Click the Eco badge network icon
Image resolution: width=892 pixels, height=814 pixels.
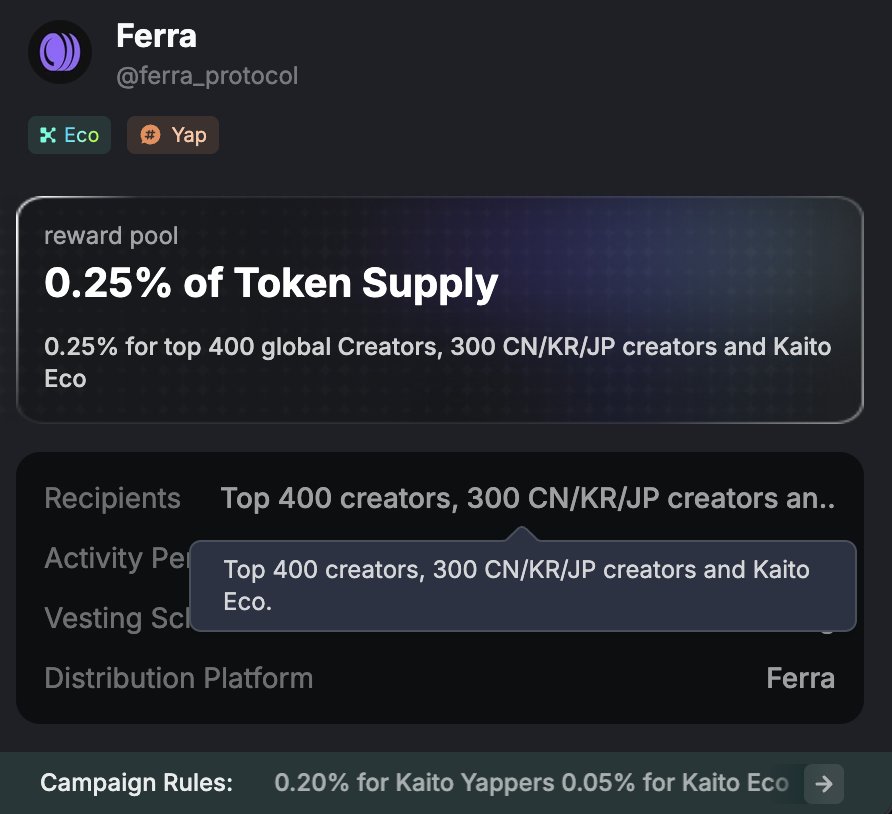tap(47, 135)
